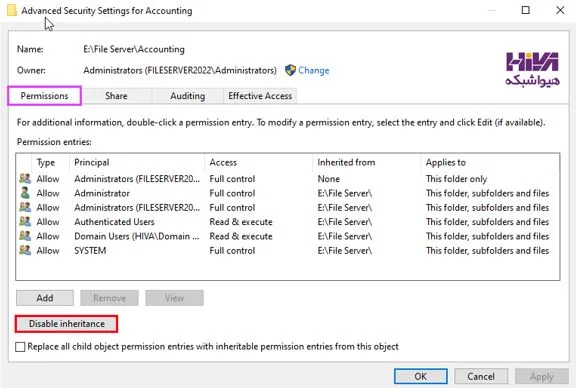Click the Remove button
This screenshot has width=576, height=388.
pos(109,298)
